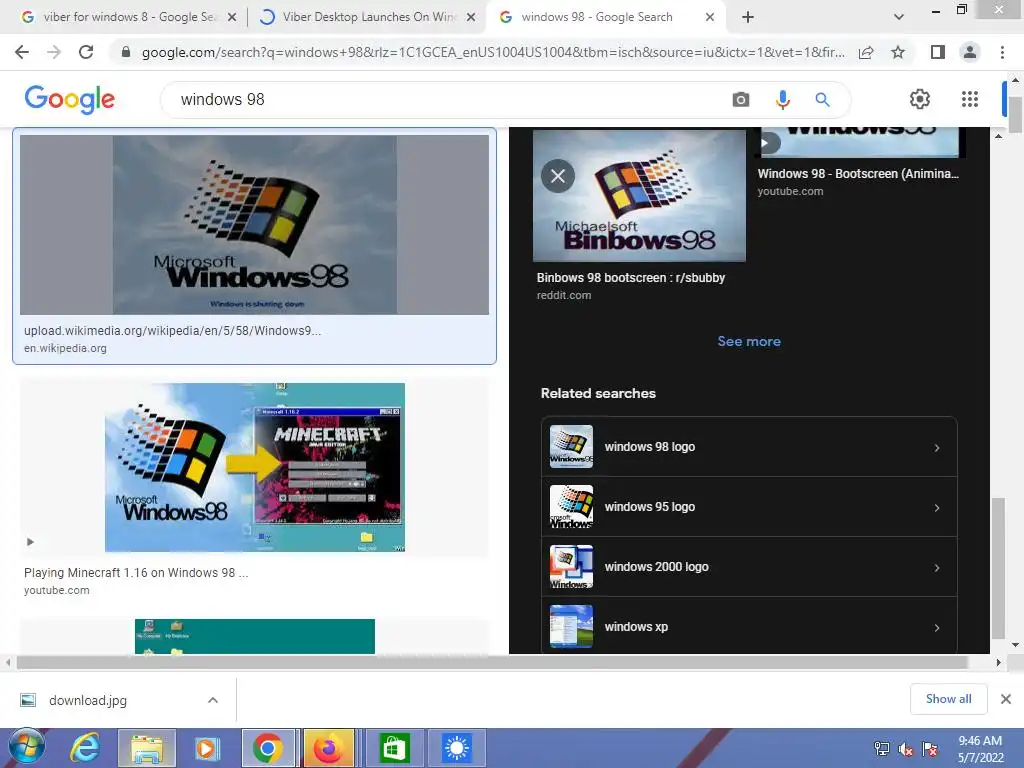1024x768 pixels.
Task: Open new browser tab
Action: click(748, 17)
